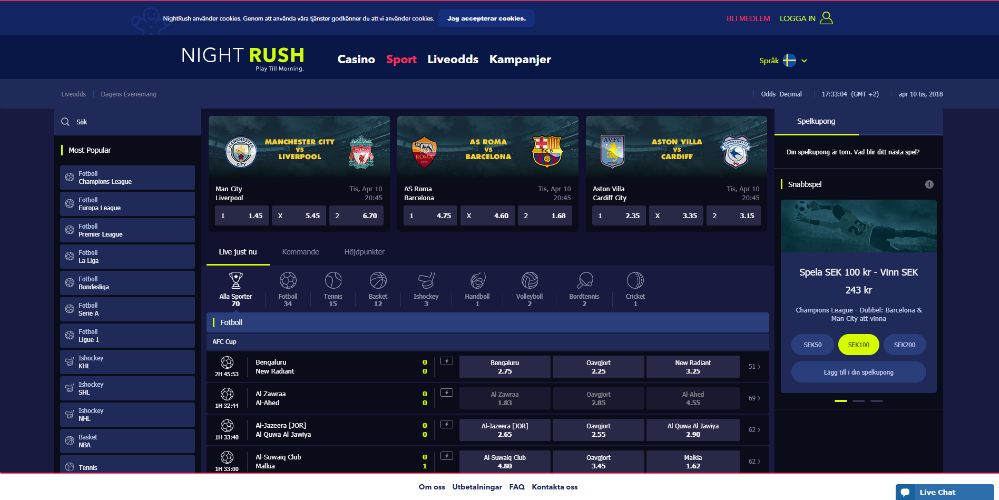
Task: Select SEK50 stake option
Action: (x=812, y=345)
